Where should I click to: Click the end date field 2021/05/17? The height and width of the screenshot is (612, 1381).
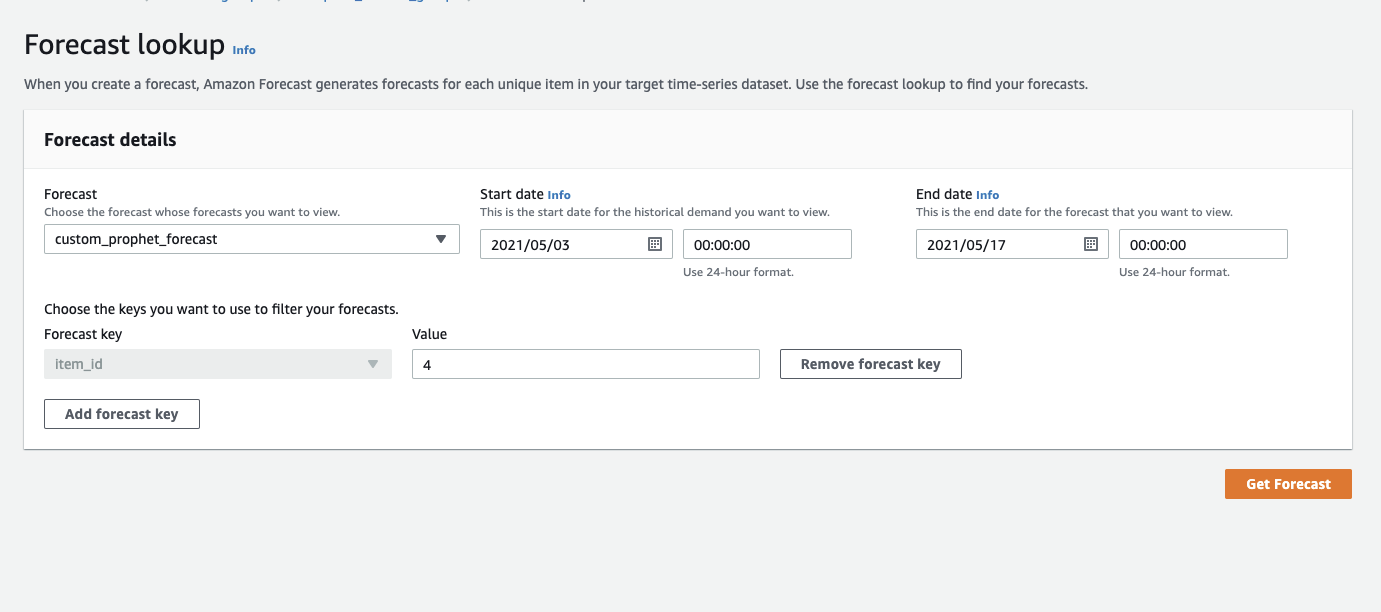(996, 244)
